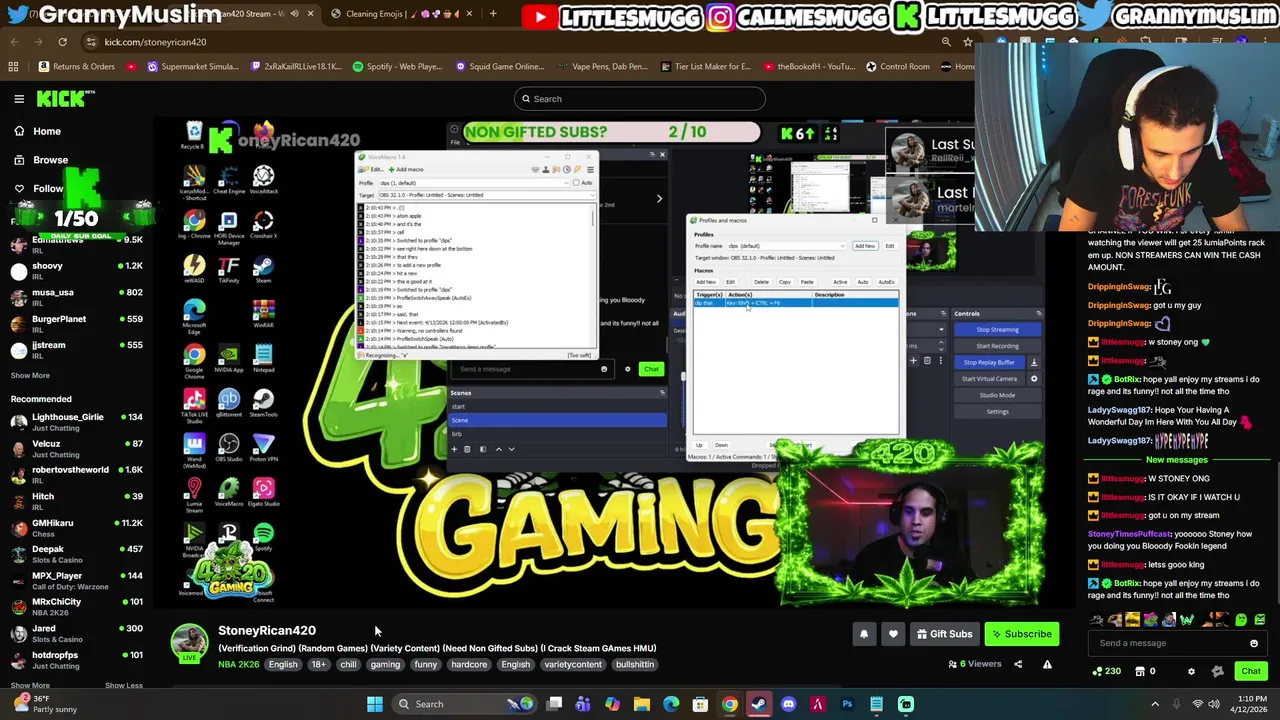Open Tier List Maker bookmark
1280x720 pixels.
coord(706,66)
